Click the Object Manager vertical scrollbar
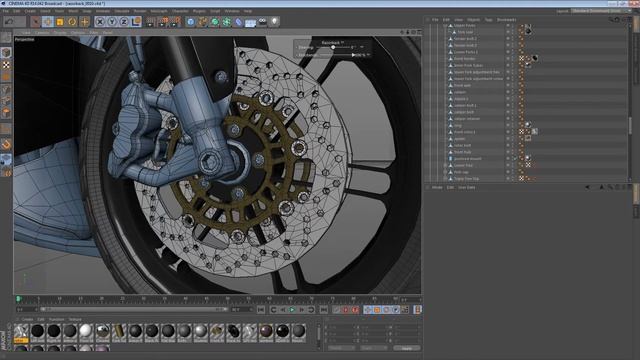 click(x=630, y=125)
